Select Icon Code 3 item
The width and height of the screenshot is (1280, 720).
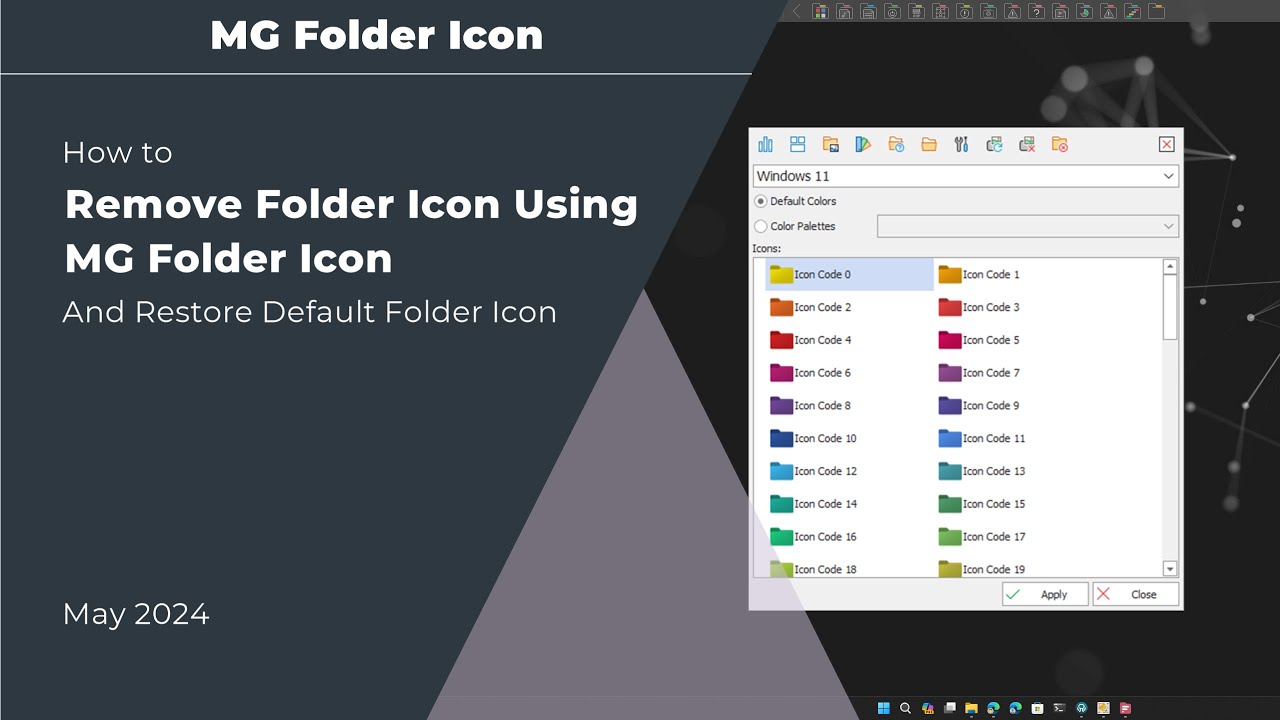(979, 307)
